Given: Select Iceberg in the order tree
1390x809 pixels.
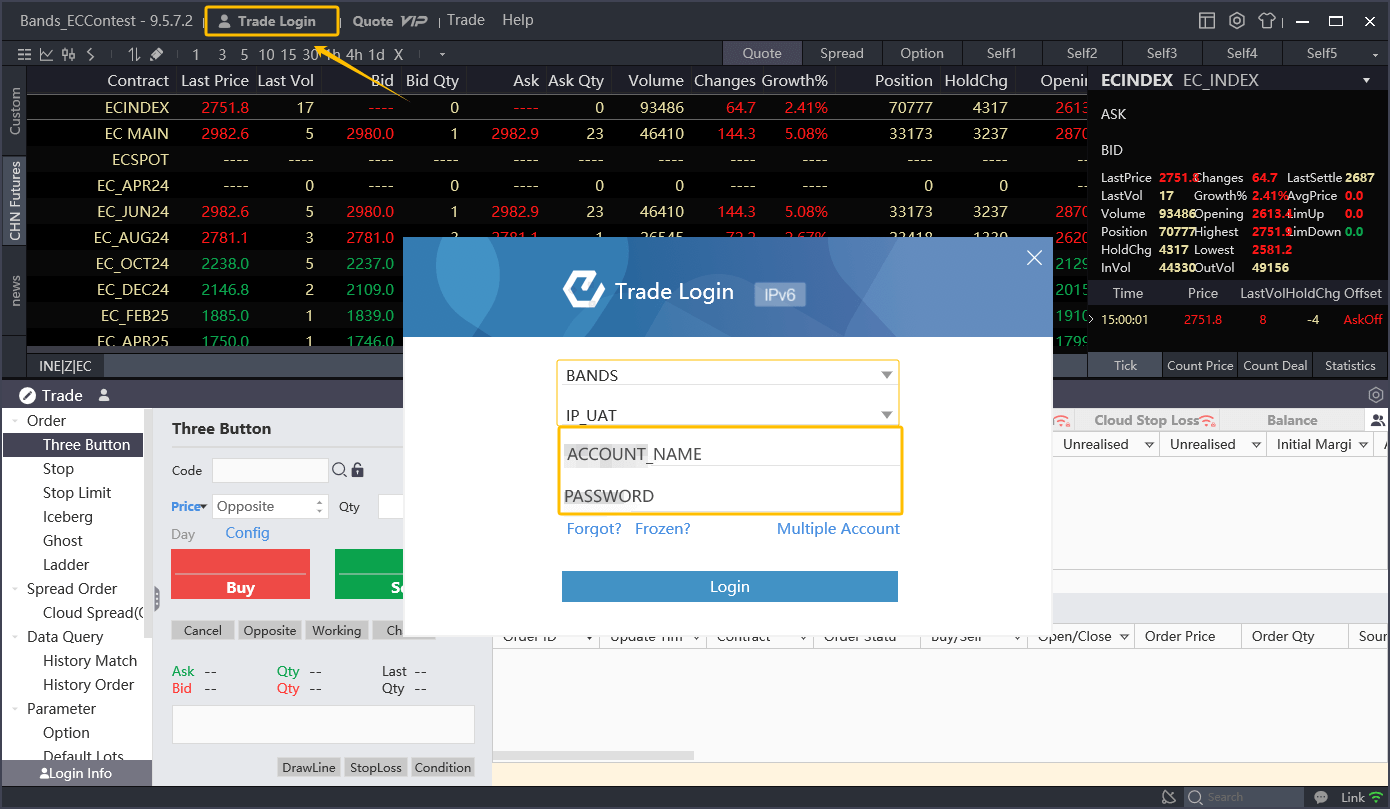Looking at the screenshot, I should click(68, 517).
